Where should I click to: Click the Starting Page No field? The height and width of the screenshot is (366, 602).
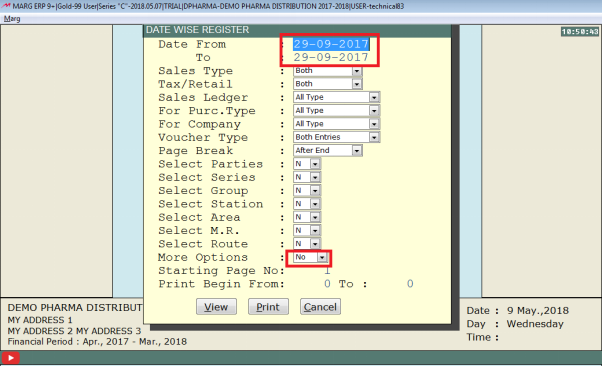coord(327,271)
